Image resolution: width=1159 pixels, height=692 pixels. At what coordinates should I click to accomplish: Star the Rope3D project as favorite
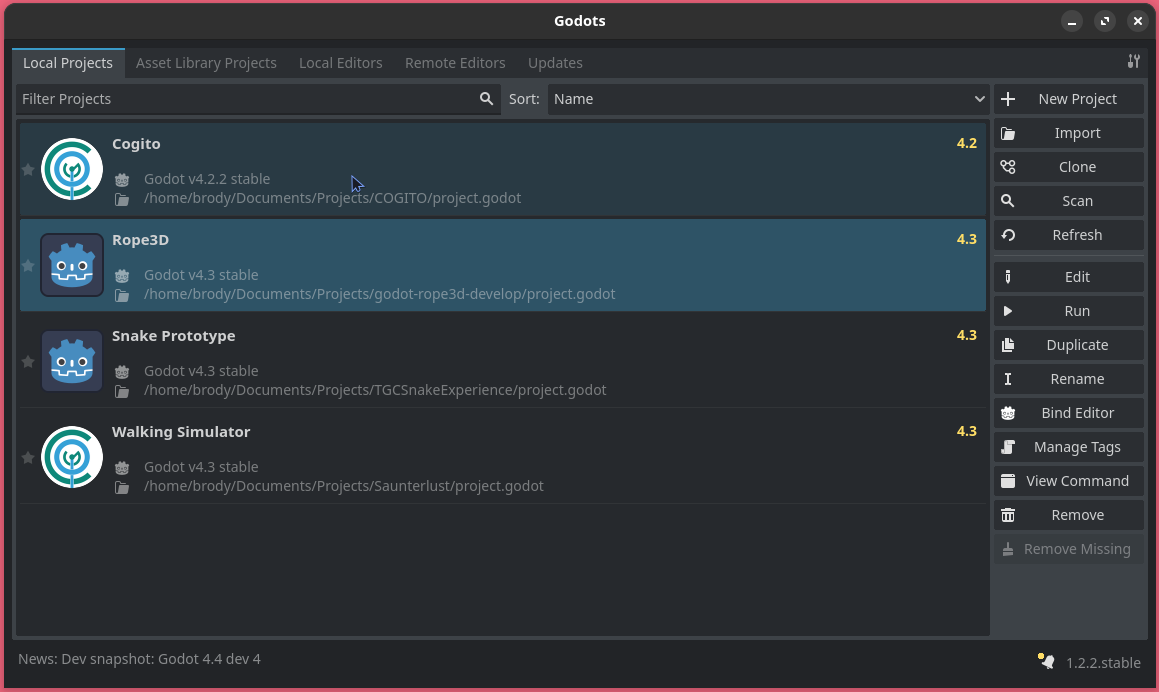click(28, 265)
